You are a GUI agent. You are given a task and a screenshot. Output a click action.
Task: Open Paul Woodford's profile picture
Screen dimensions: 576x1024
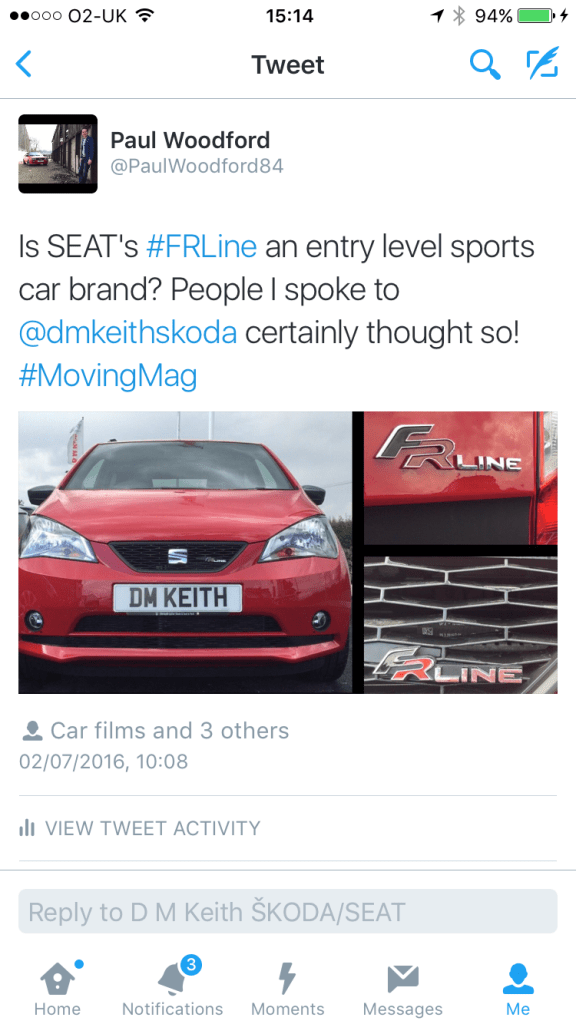tap(57, 153)
